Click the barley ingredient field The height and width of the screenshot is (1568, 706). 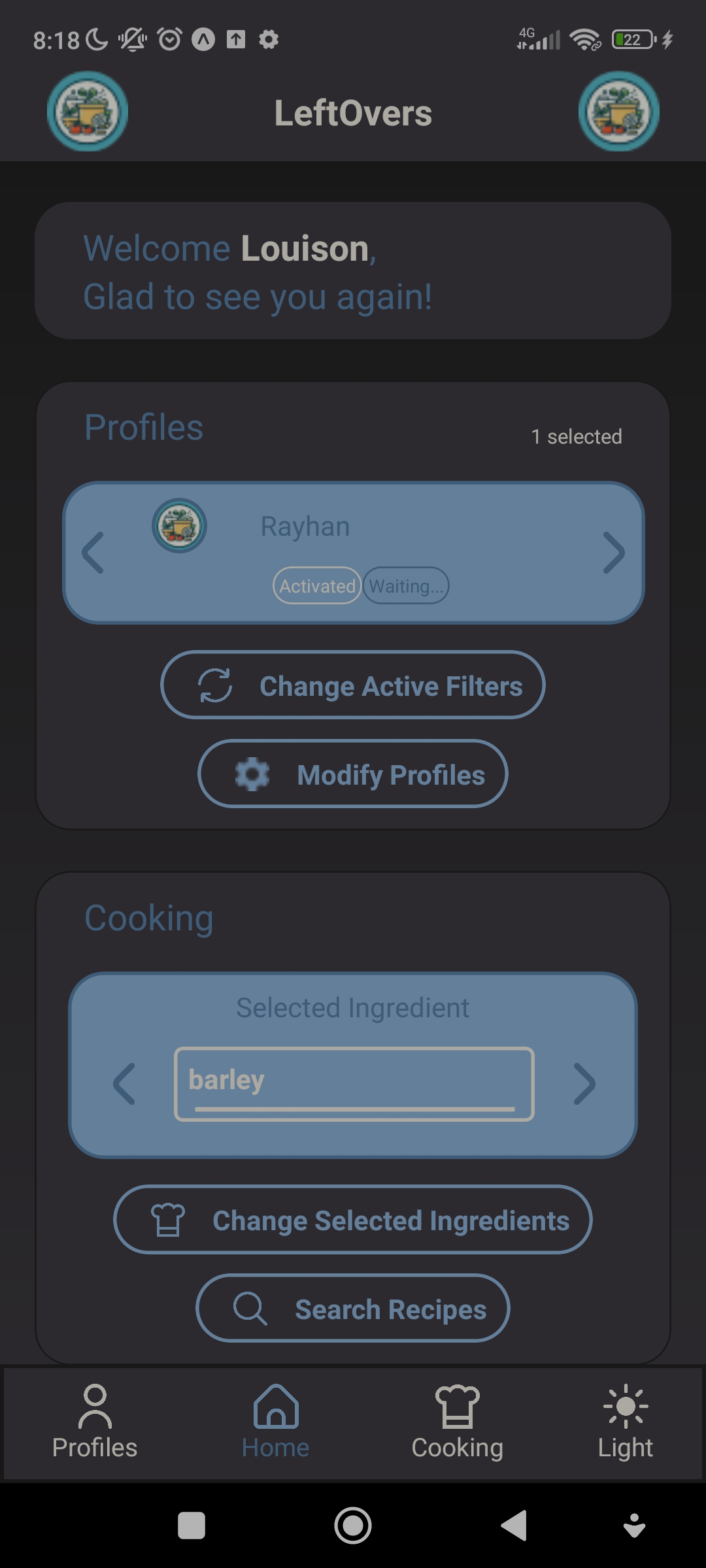(354, 1084)
